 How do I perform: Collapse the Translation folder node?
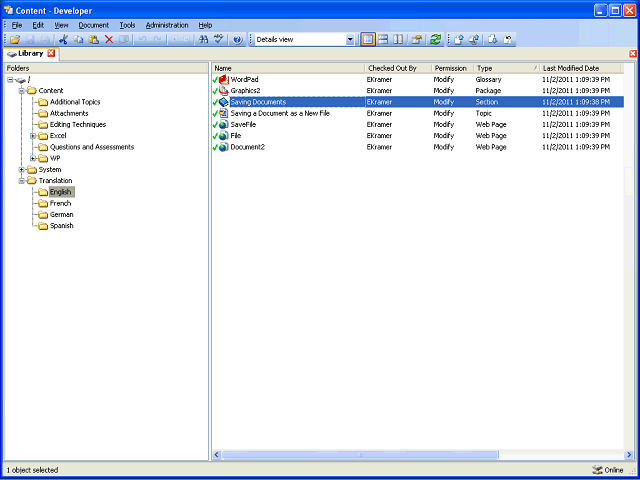[22, 180]
